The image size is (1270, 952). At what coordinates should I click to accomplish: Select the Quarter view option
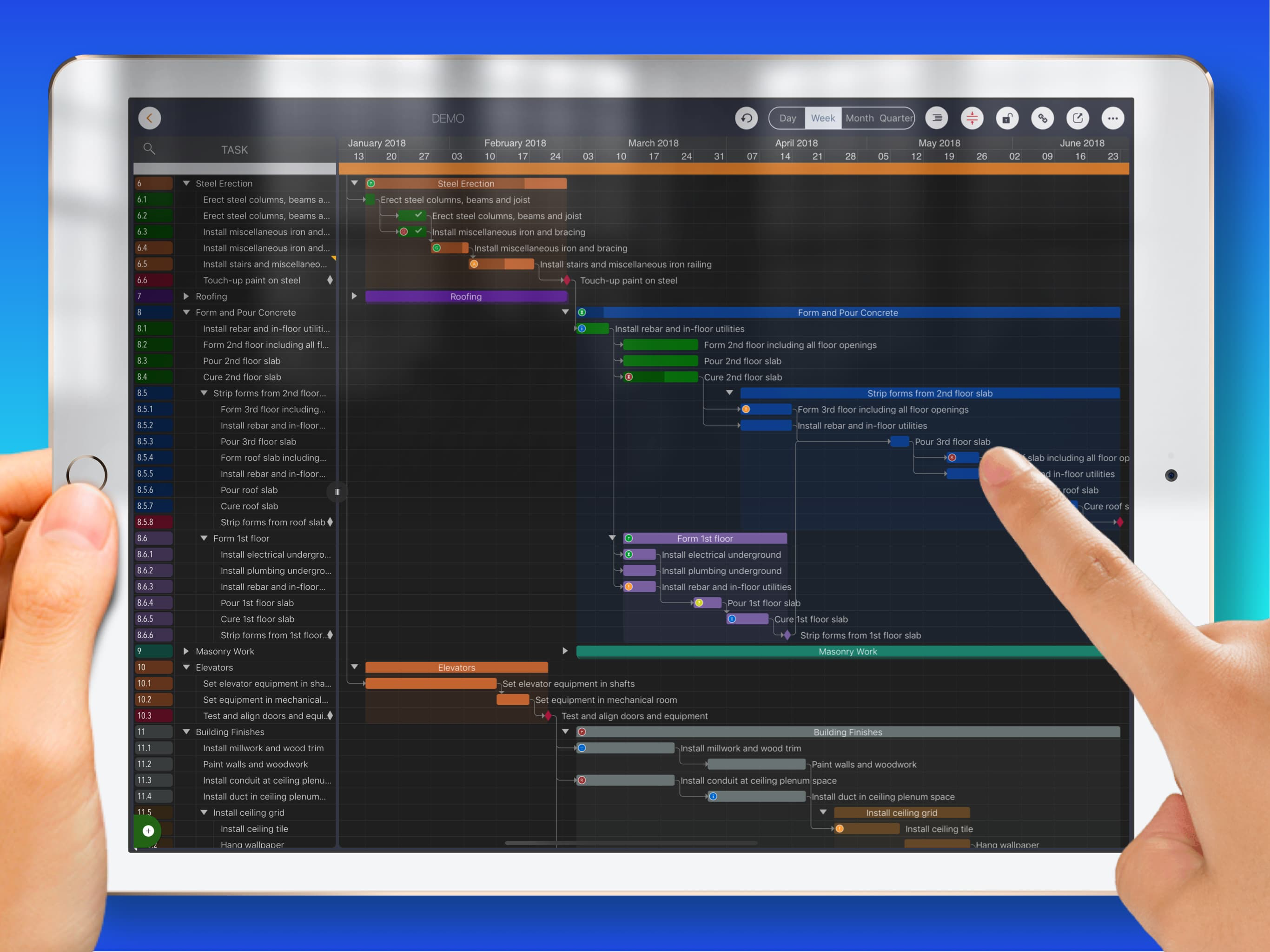click(896, 118)
